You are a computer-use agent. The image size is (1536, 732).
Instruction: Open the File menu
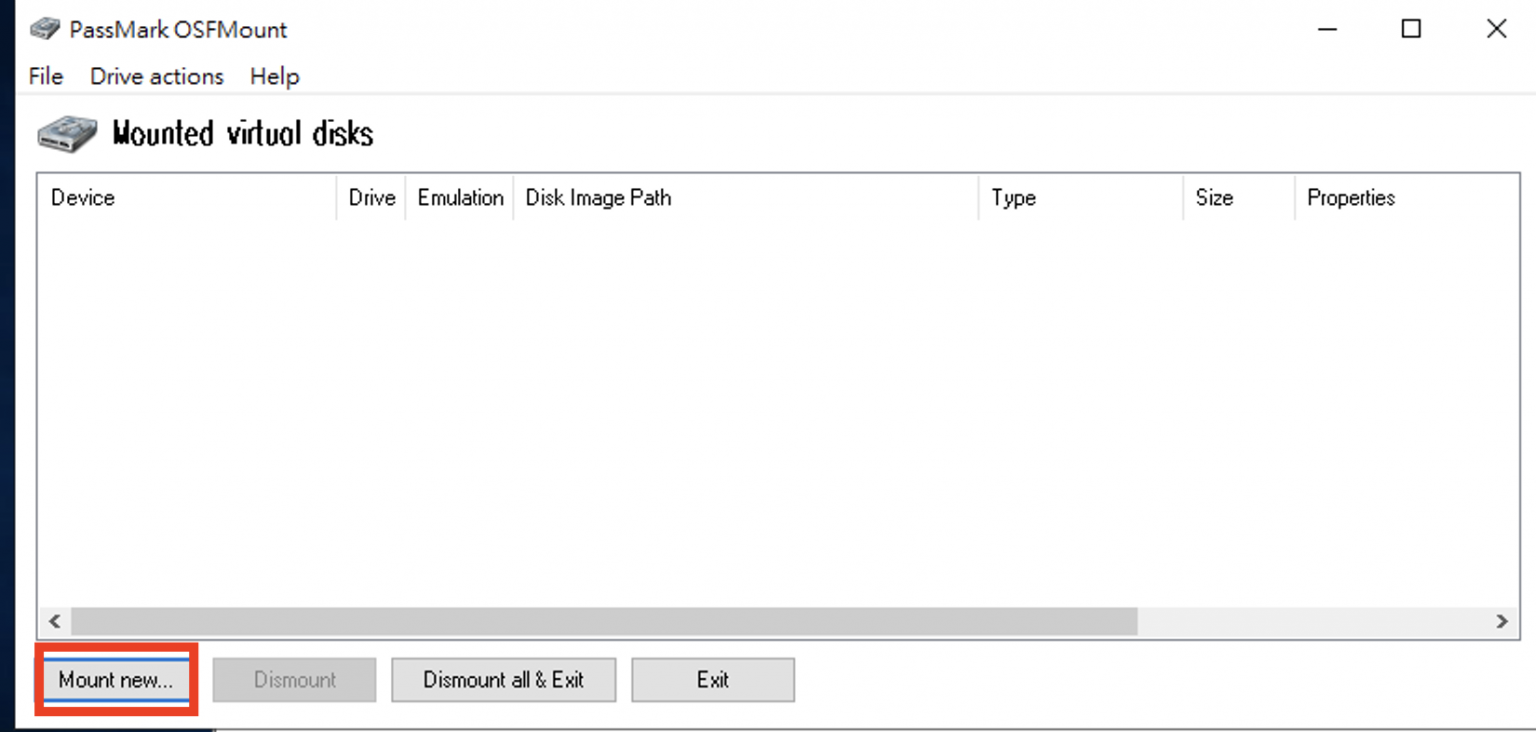[46, 76]
